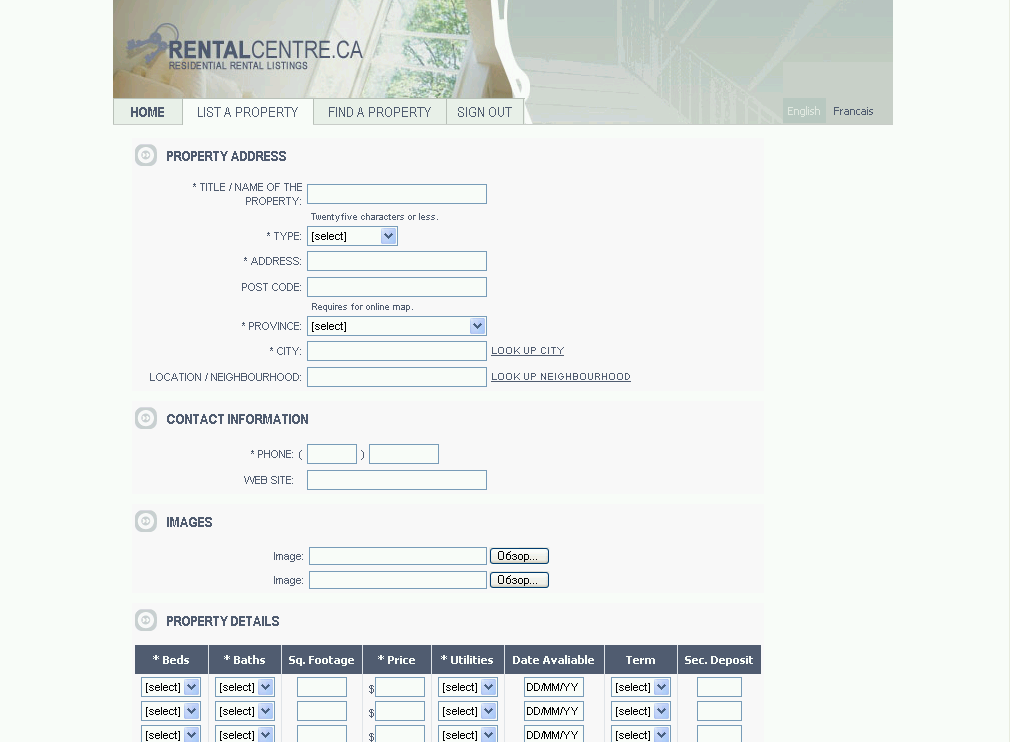Open first row Utilities dropdown
1010x742 pixels.
pos(468,687)
